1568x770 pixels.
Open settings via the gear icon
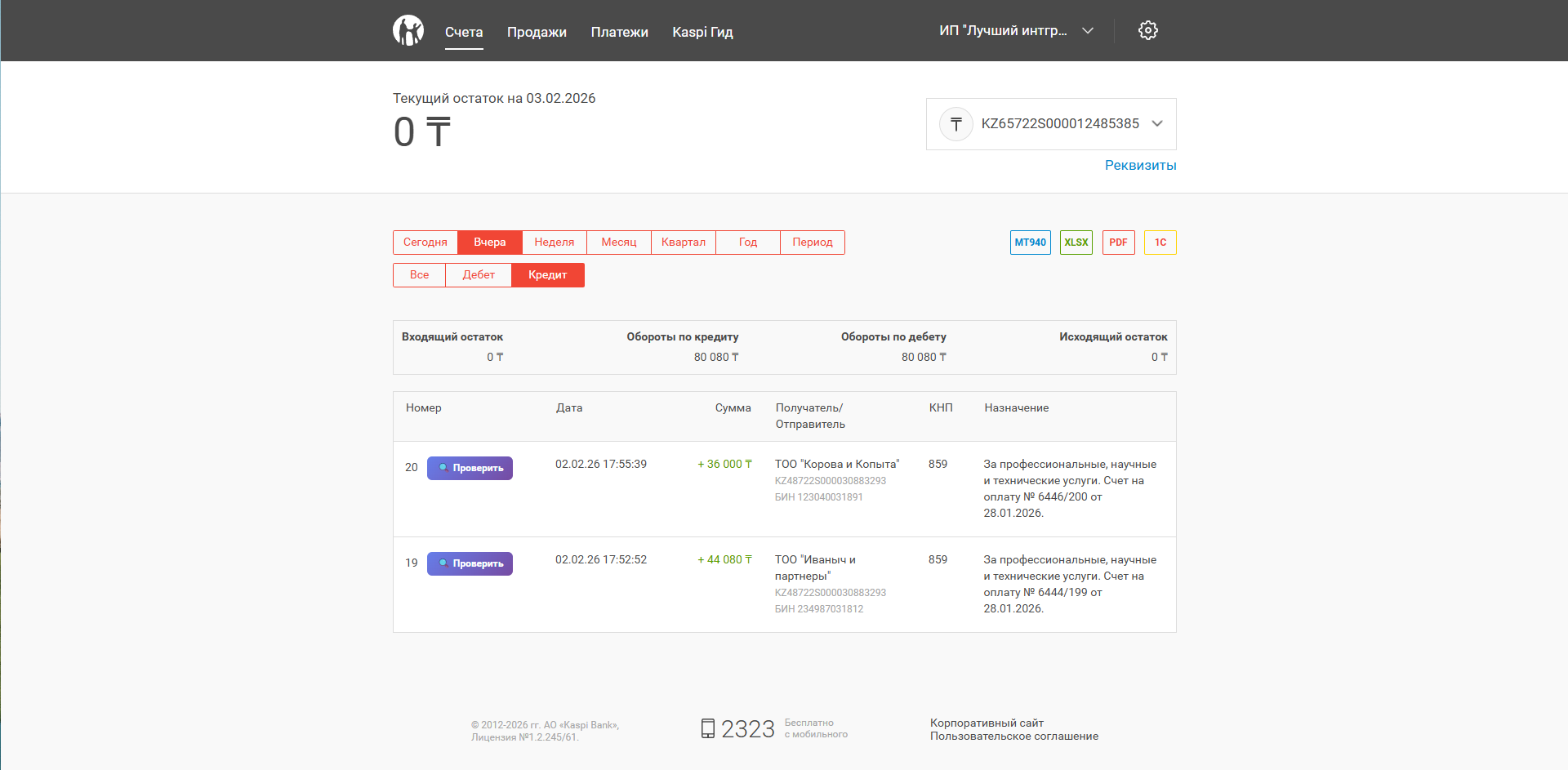coord(1147,31)
